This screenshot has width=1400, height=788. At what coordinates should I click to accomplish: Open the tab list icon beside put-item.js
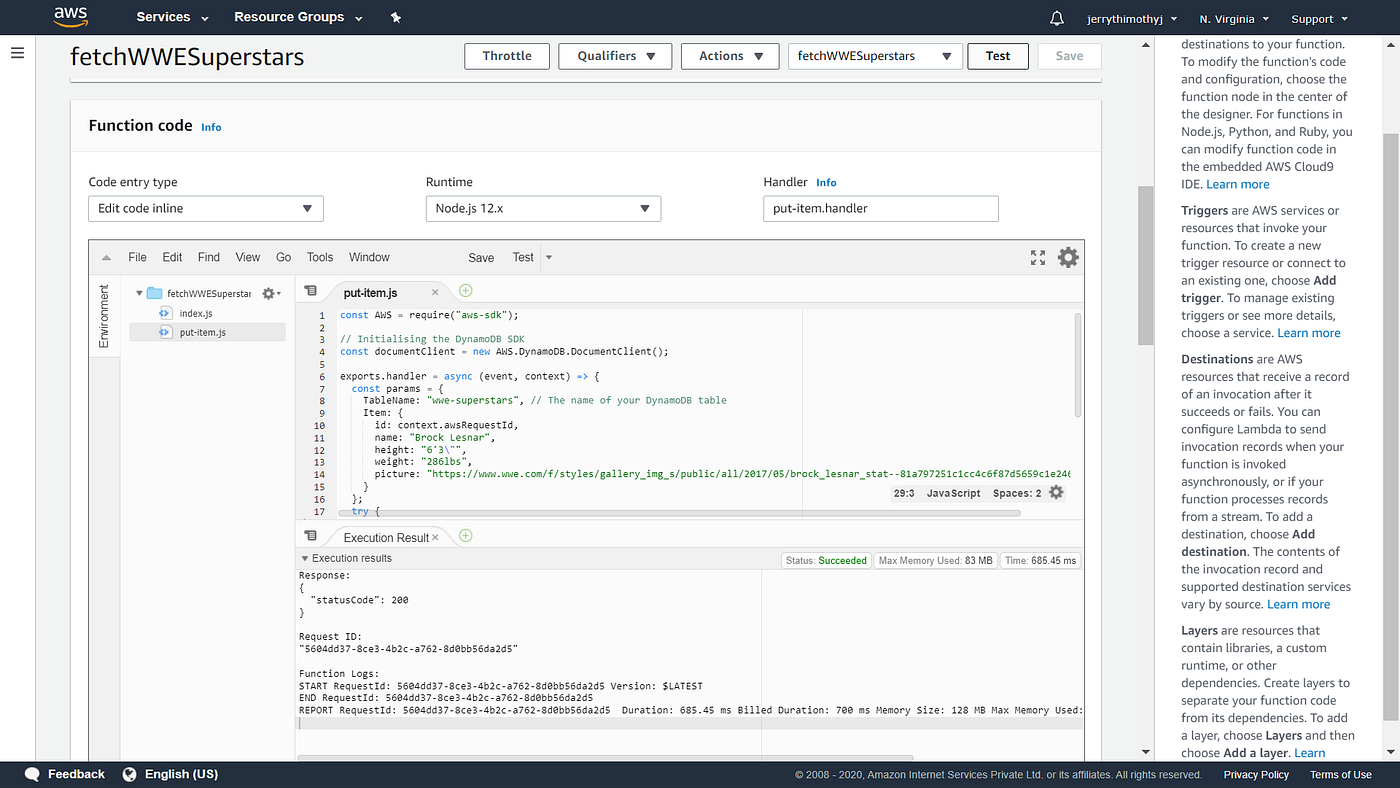(x=311, y=291)
